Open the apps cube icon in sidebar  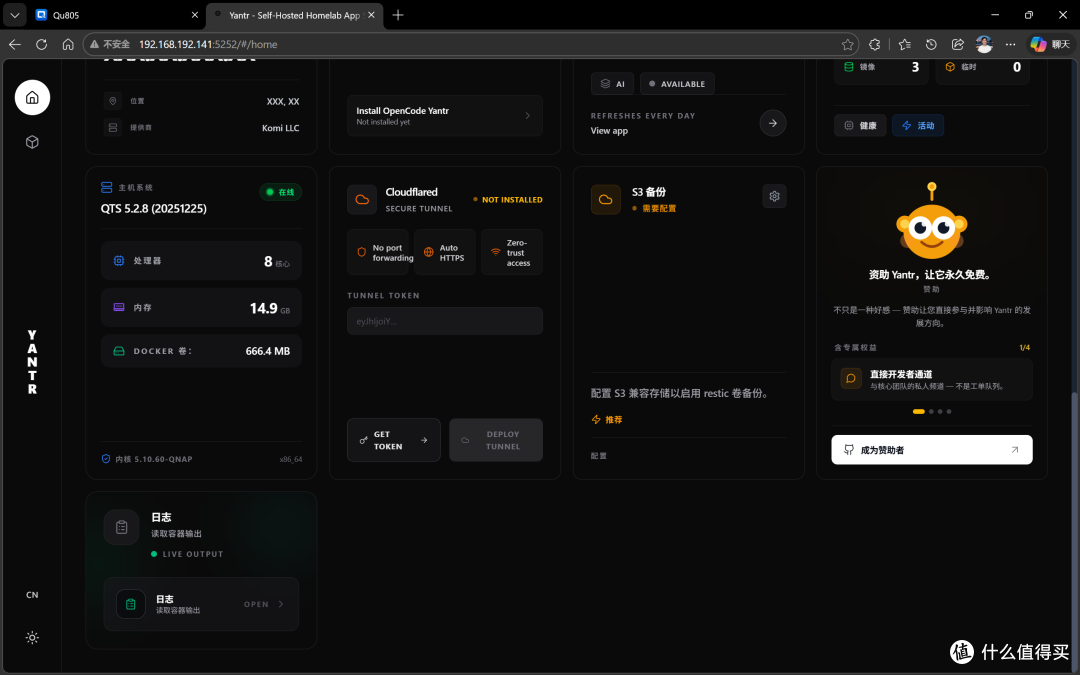tap(32, 142)
